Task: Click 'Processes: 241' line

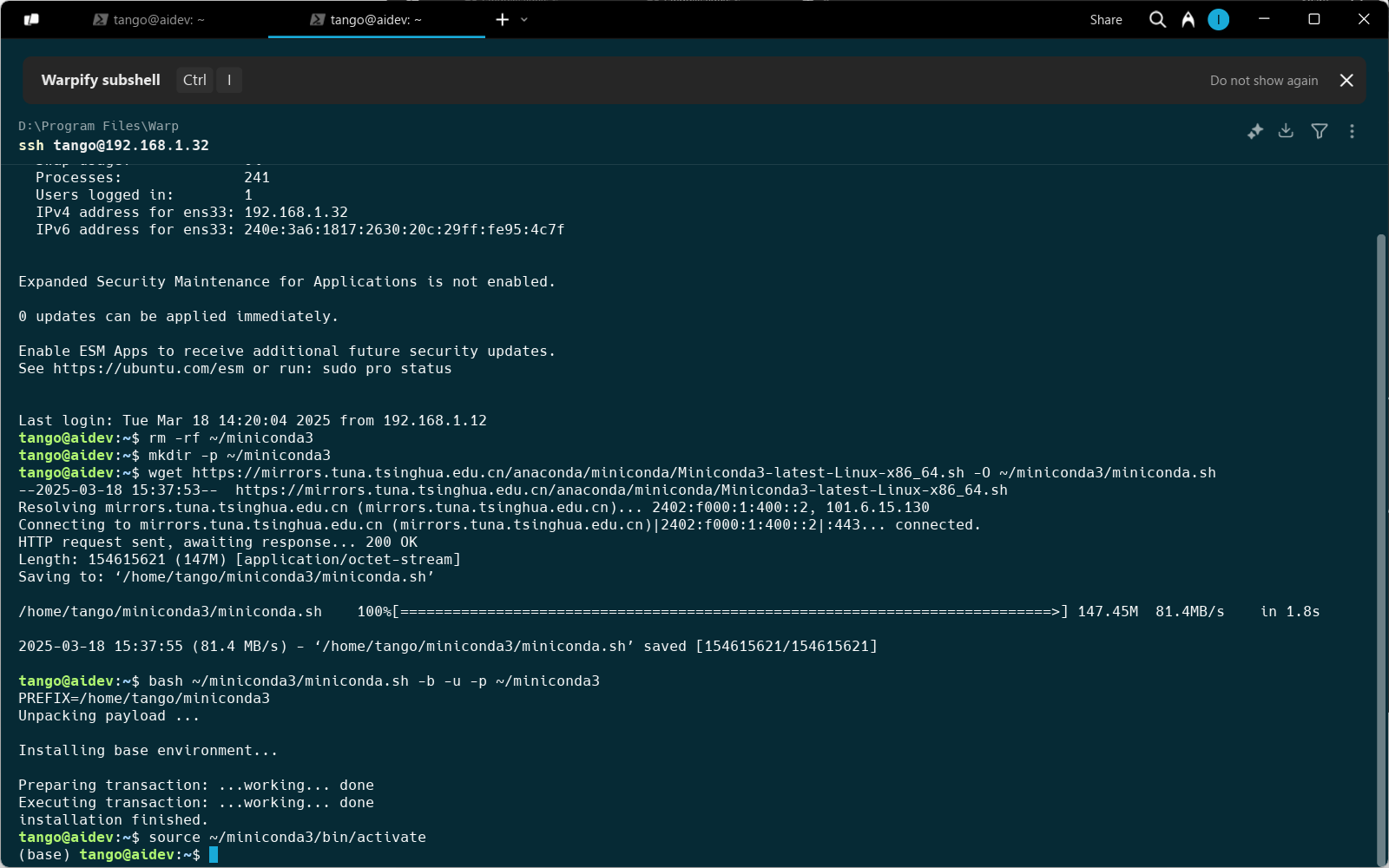Action: [153, 178]
